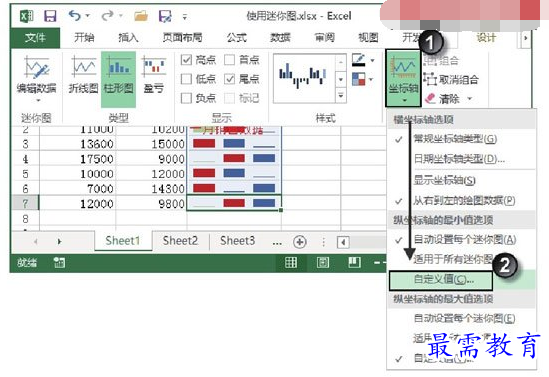549x377 pixels.
Task: Open the sparkline color dropdown arrow
Action: coord(372,60)
